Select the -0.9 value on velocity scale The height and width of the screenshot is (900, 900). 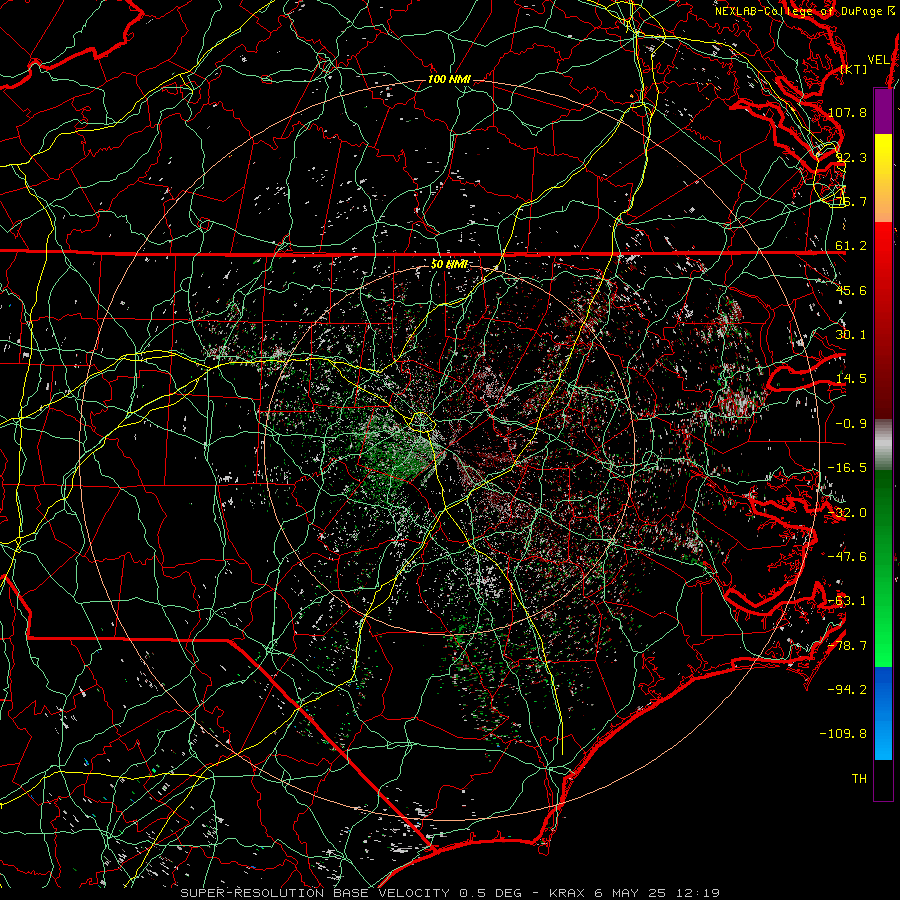click(x=851, y=423)
